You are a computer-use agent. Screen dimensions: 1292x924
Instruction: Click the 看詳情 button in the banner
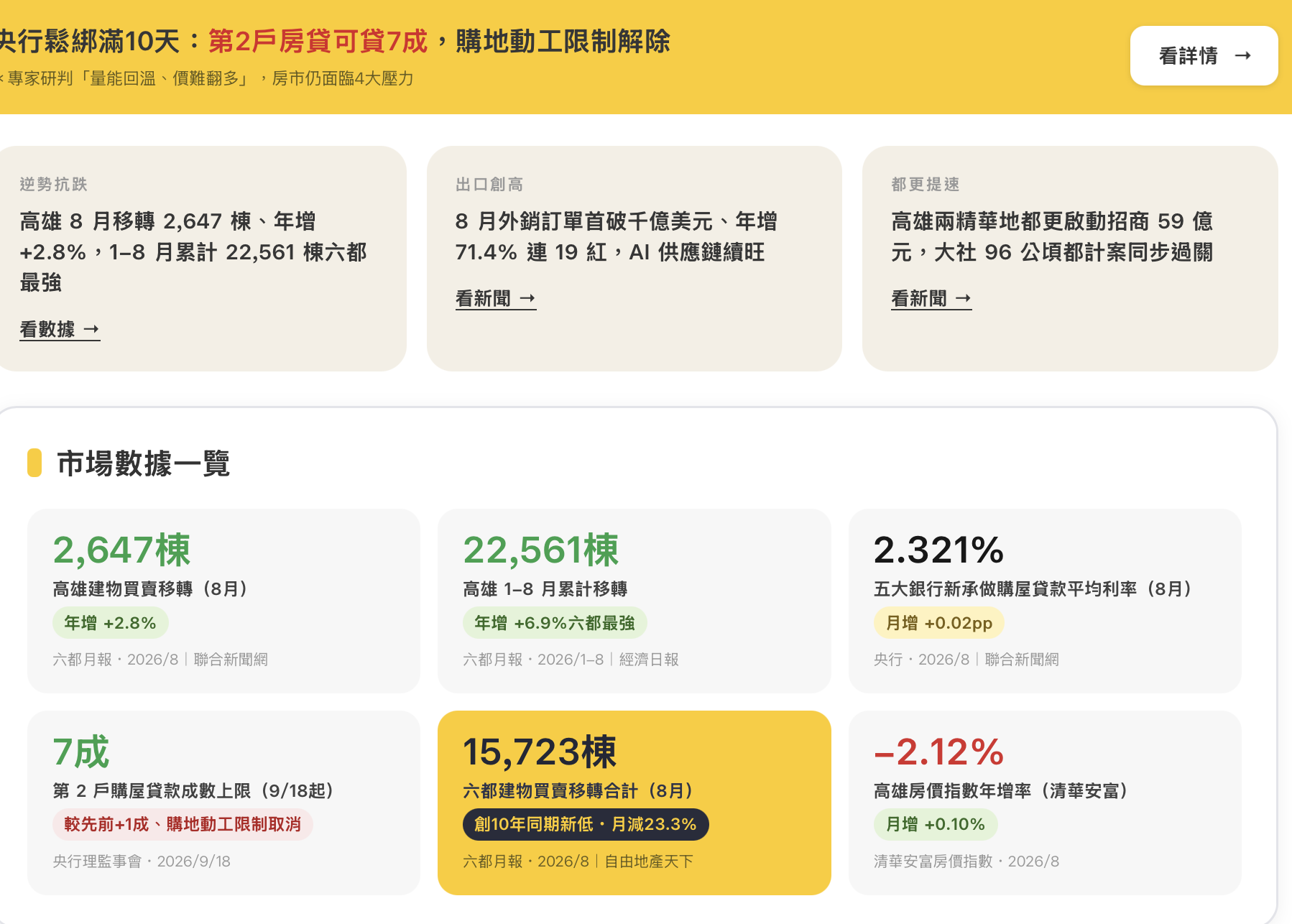(x=1204, y=56)
